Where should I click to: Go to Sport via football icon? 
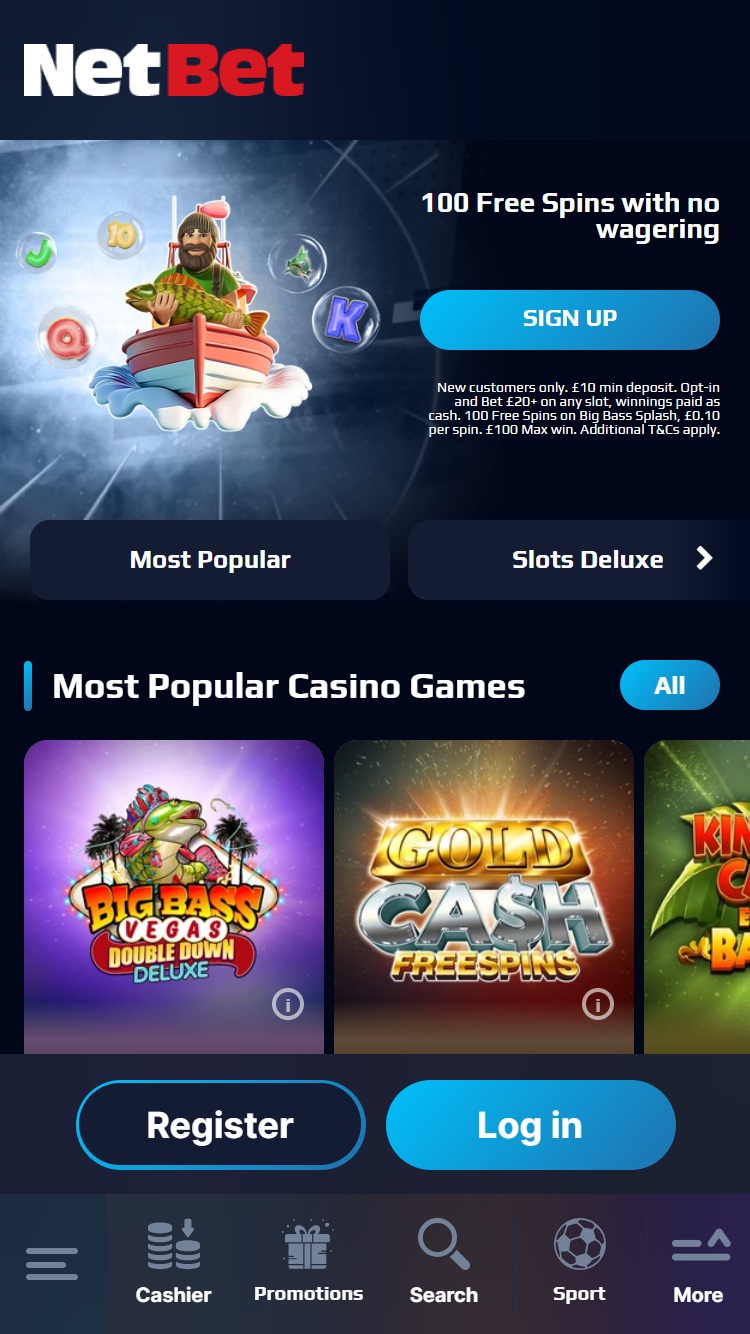[x=580, y=1244]
